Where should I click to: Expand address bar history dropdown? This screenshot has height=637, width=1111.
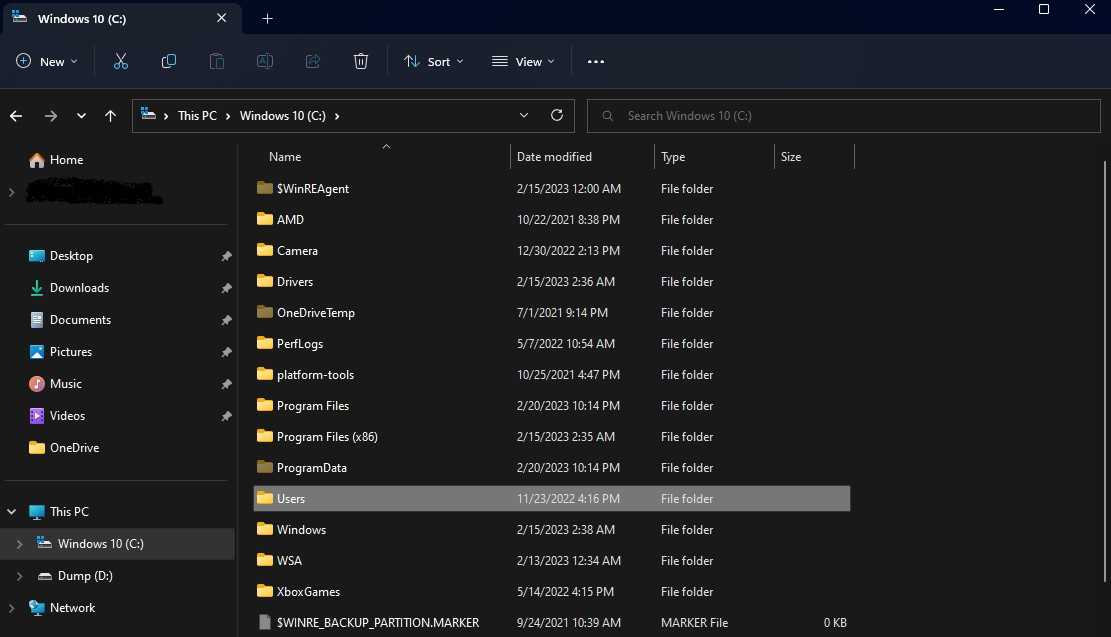(524, 115)
